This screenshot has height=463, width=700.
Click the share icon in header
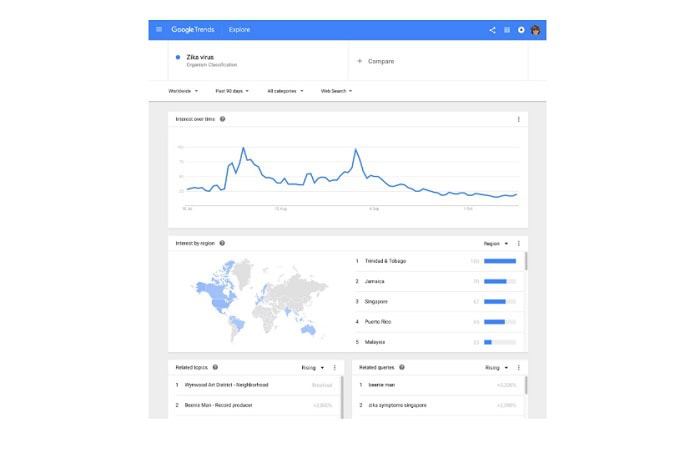coord(492,30)
